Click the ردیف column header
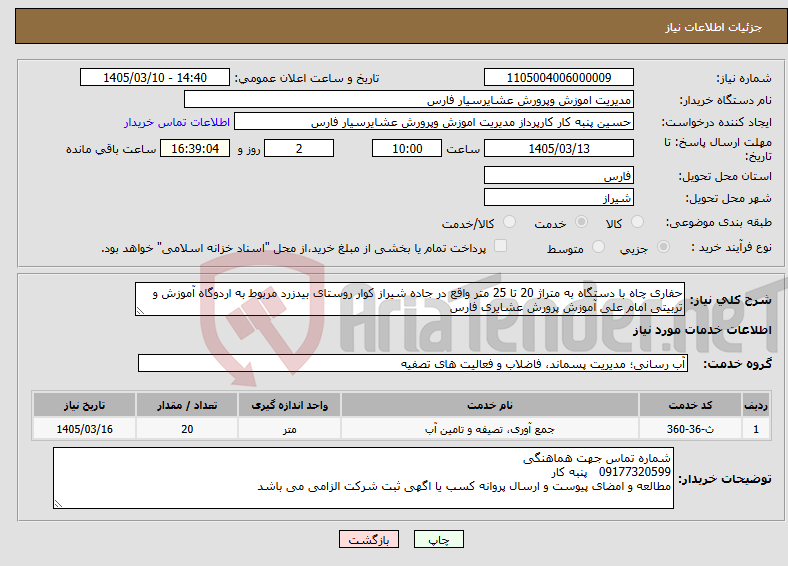This screenshot has width=788, height=566. coord(756,405)
